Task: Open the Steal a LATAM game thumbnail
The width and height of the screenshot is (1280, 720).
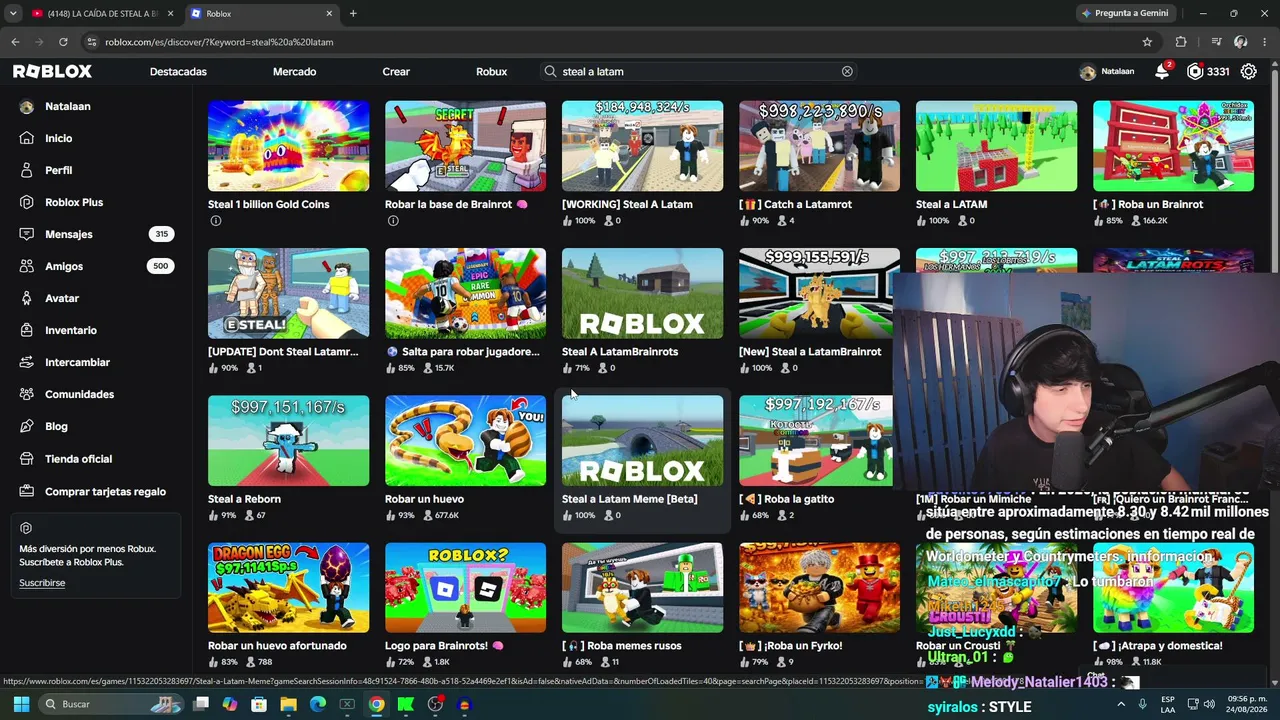Action: 996,146
